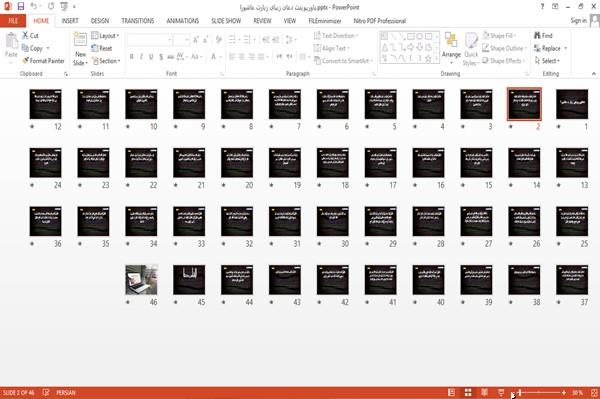Switch to the SLIDE SHOW tab
The height and width of the screenshot is (399, 600).
click(226, 21)
